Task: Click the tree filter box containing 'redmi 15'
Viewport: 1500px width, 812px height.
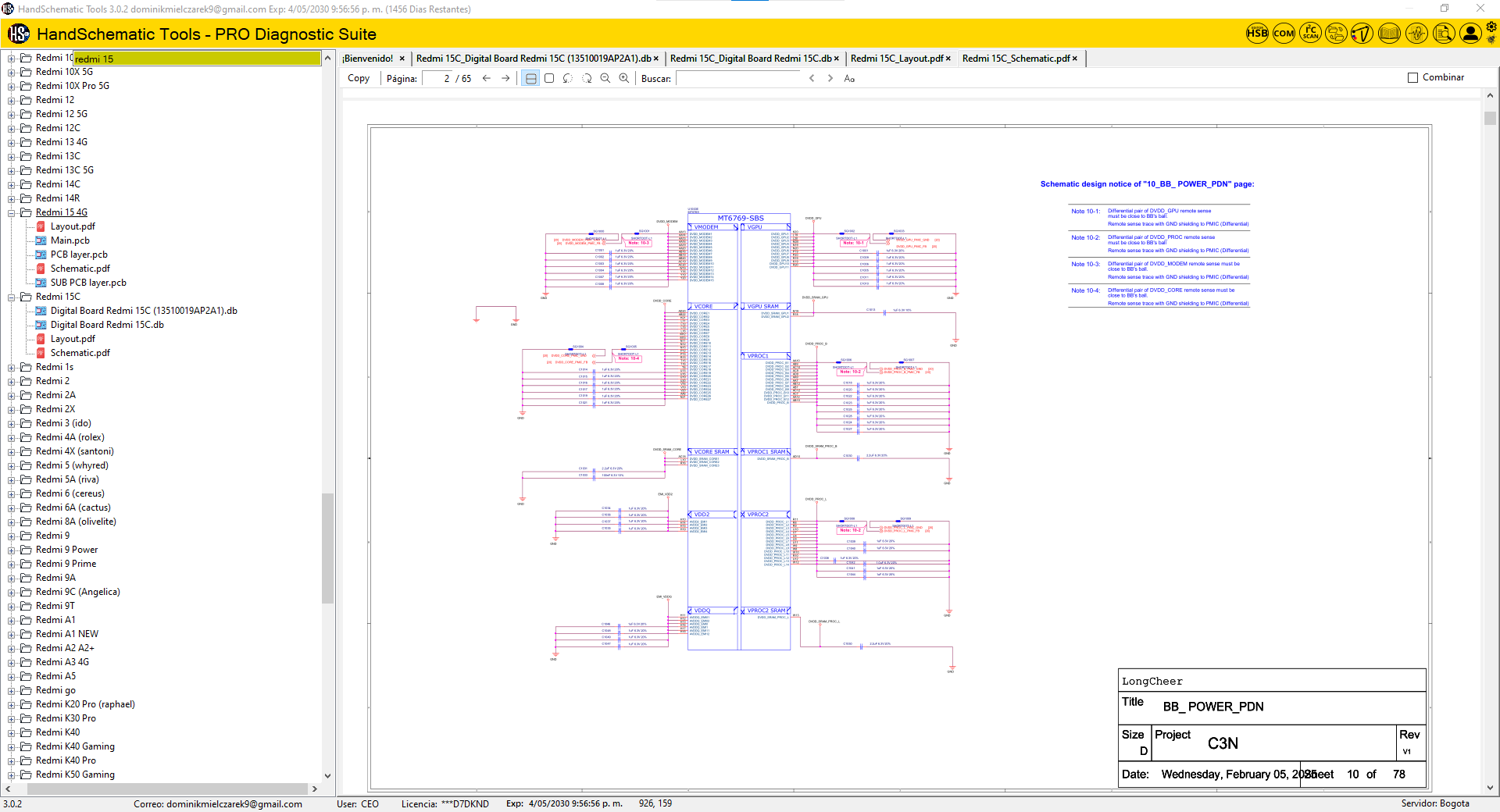Action: [197, 59]
